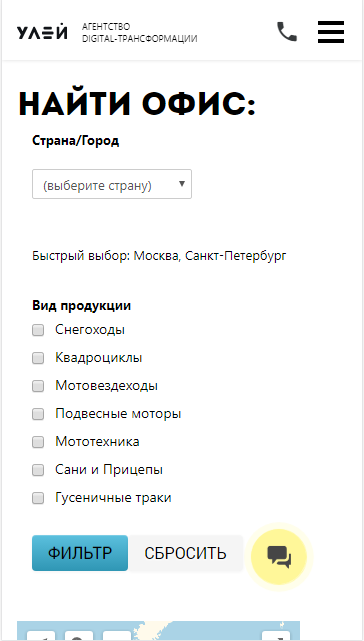Tick the Мотовездеходы option
364x641 pixels.
click(x=38, y=386)
